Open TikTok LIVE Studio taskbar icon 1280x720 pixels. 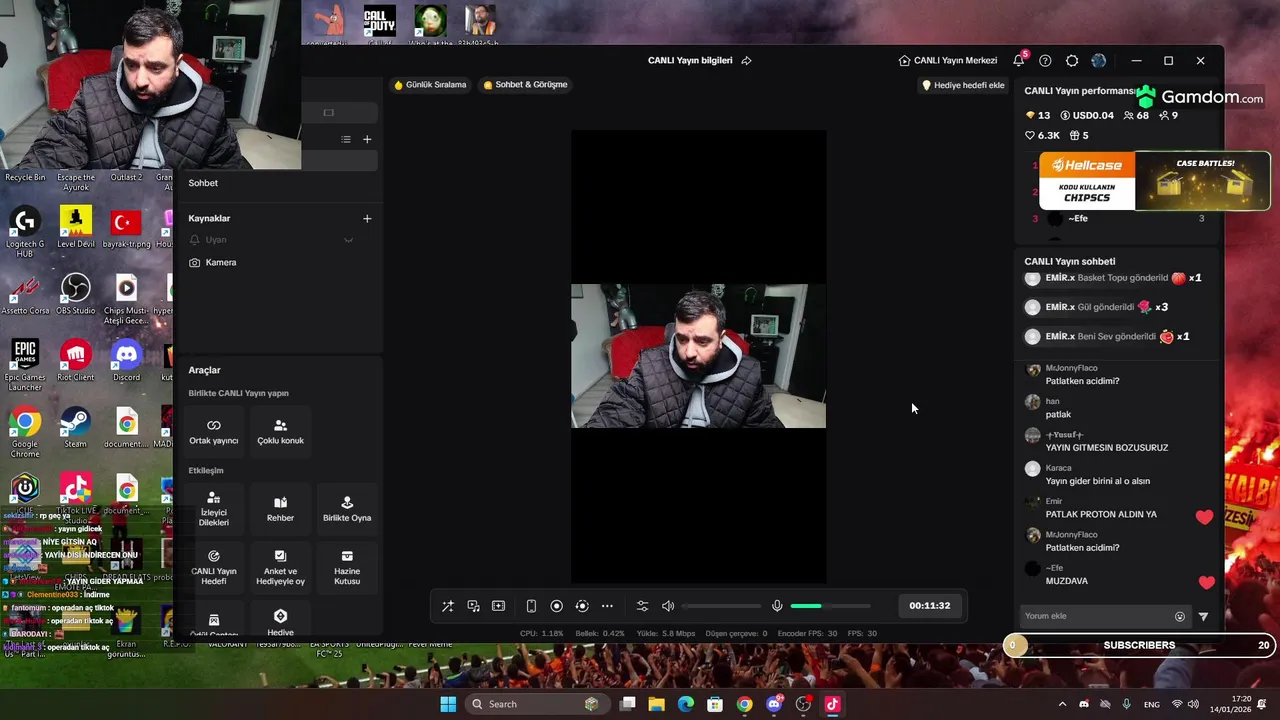tap(832, 704)
